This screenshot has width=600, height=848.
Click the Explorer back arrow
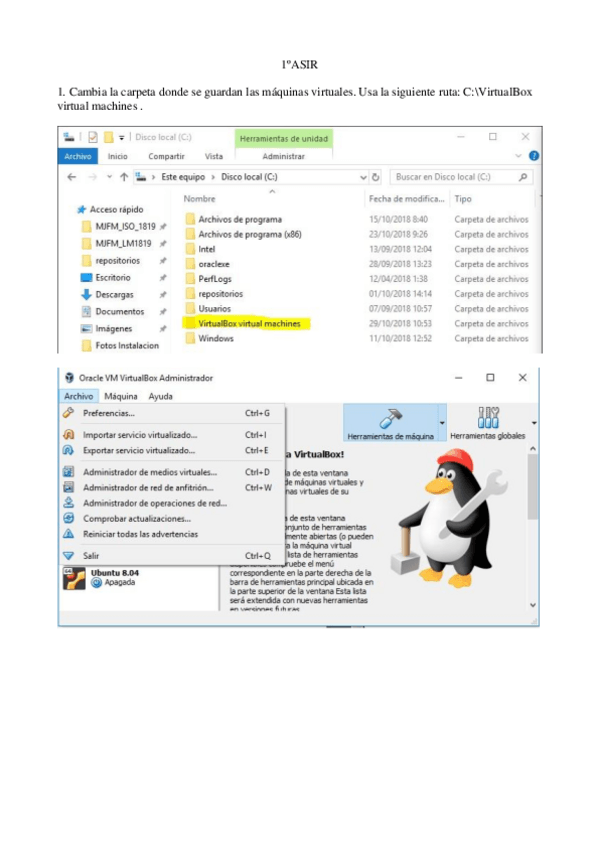click(71, 177)
